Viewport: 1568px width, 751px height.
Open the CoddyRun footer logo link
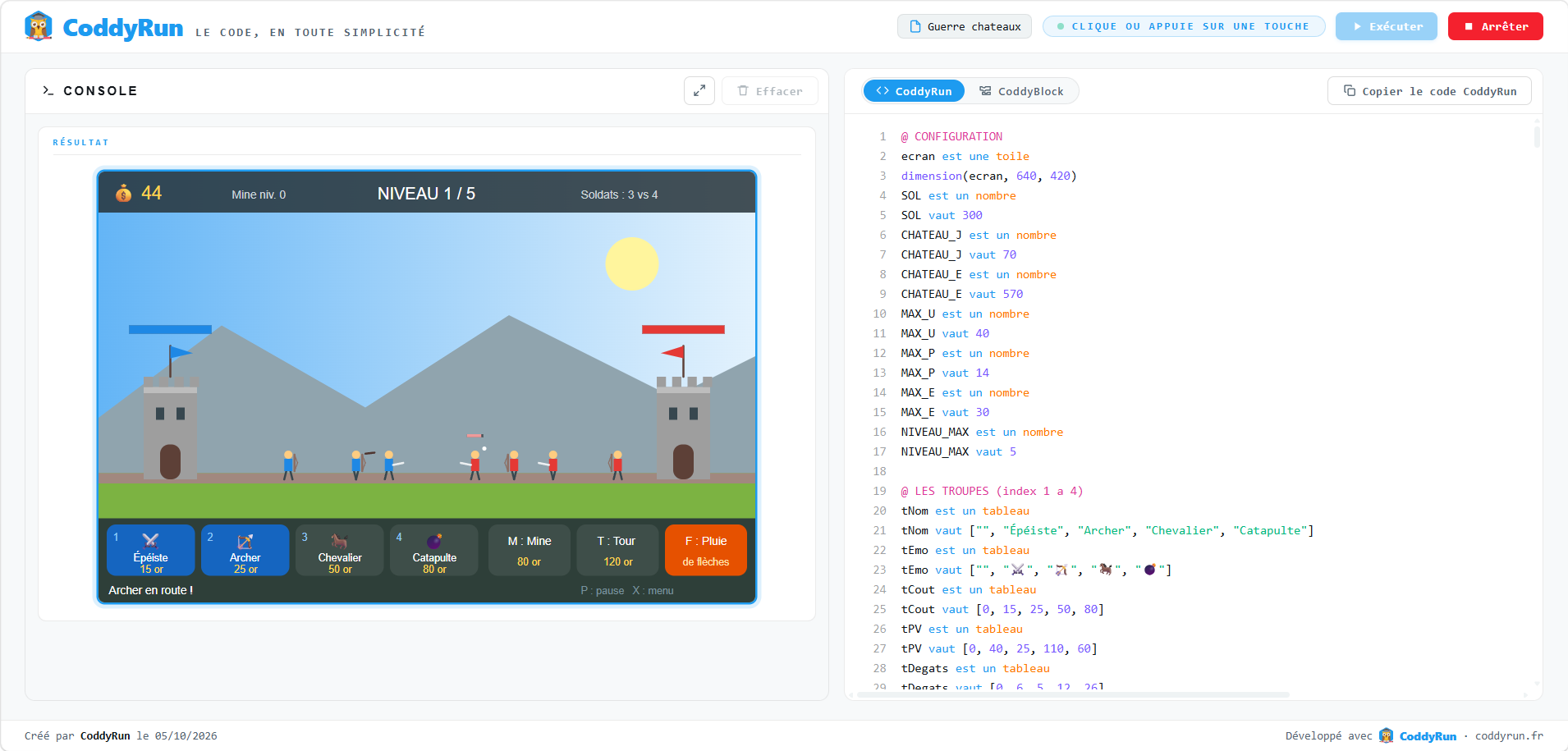1418,735
